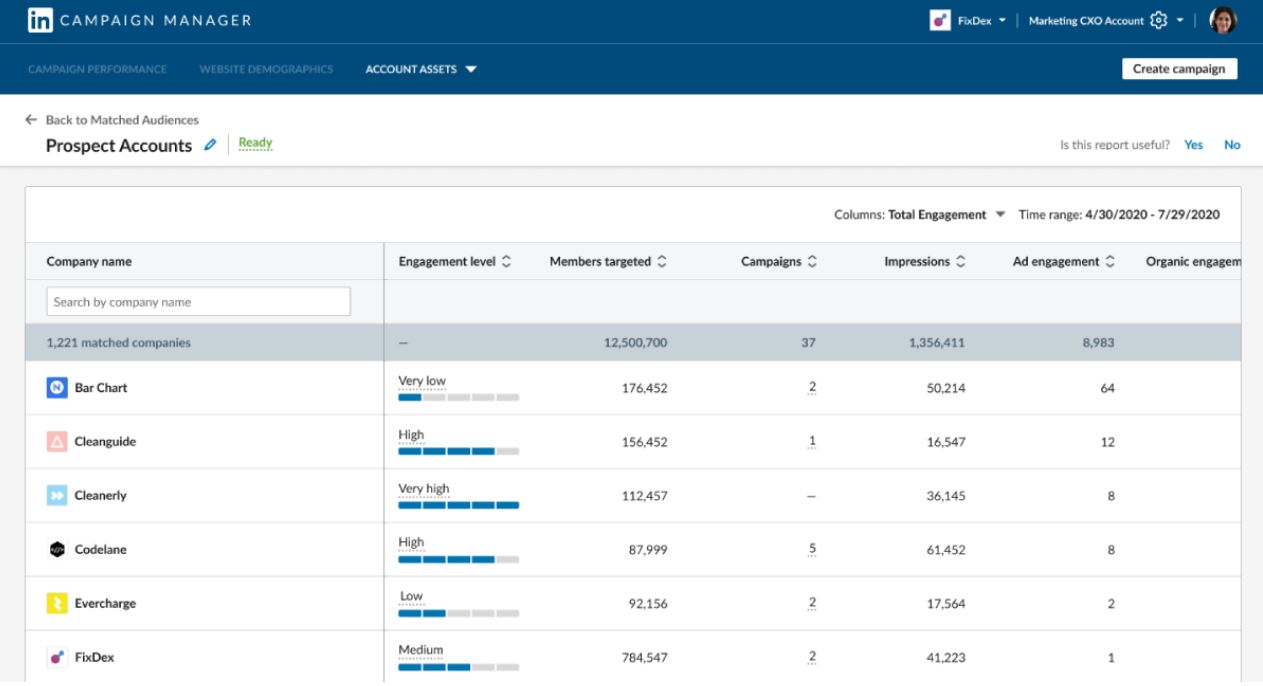
Task: Click the Codelane company logo
Action: tap(57, 549)
